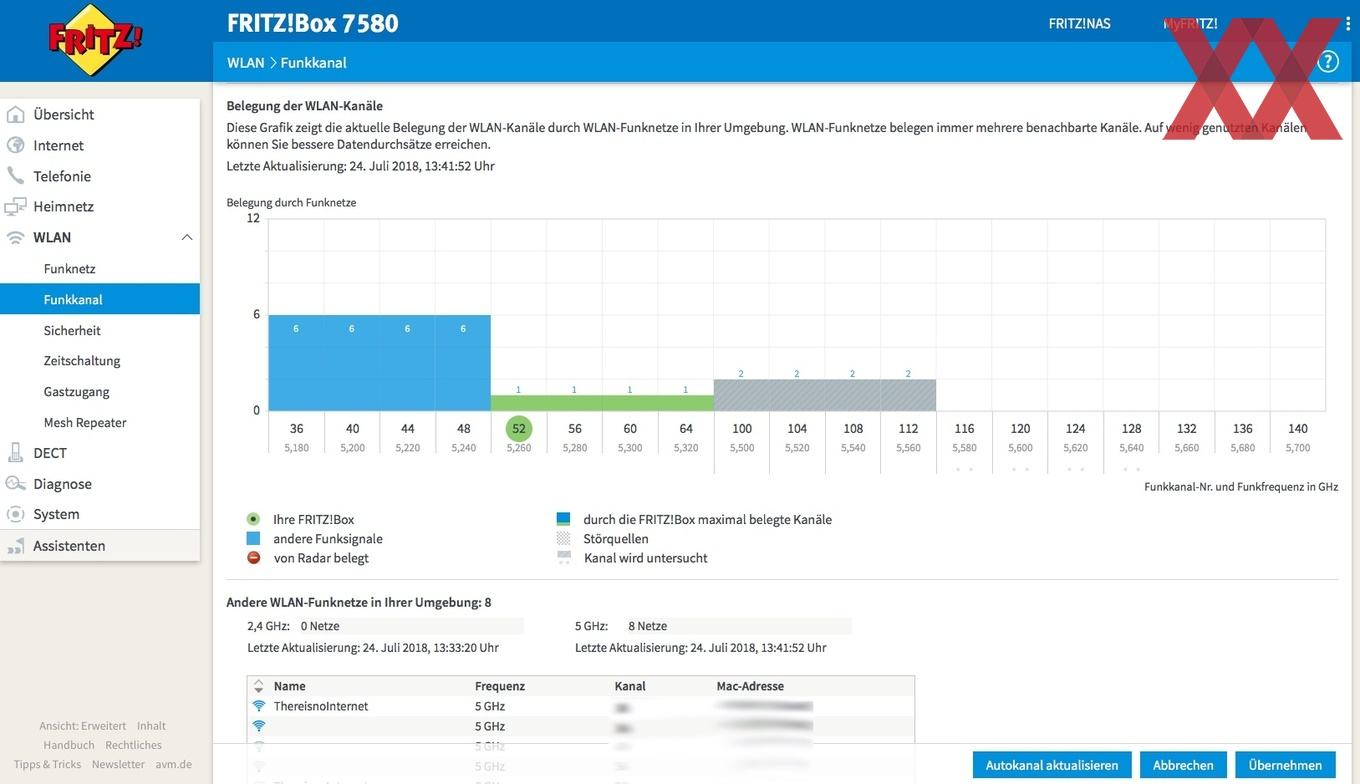Go to Gastzugang submenu

[77, 391]
